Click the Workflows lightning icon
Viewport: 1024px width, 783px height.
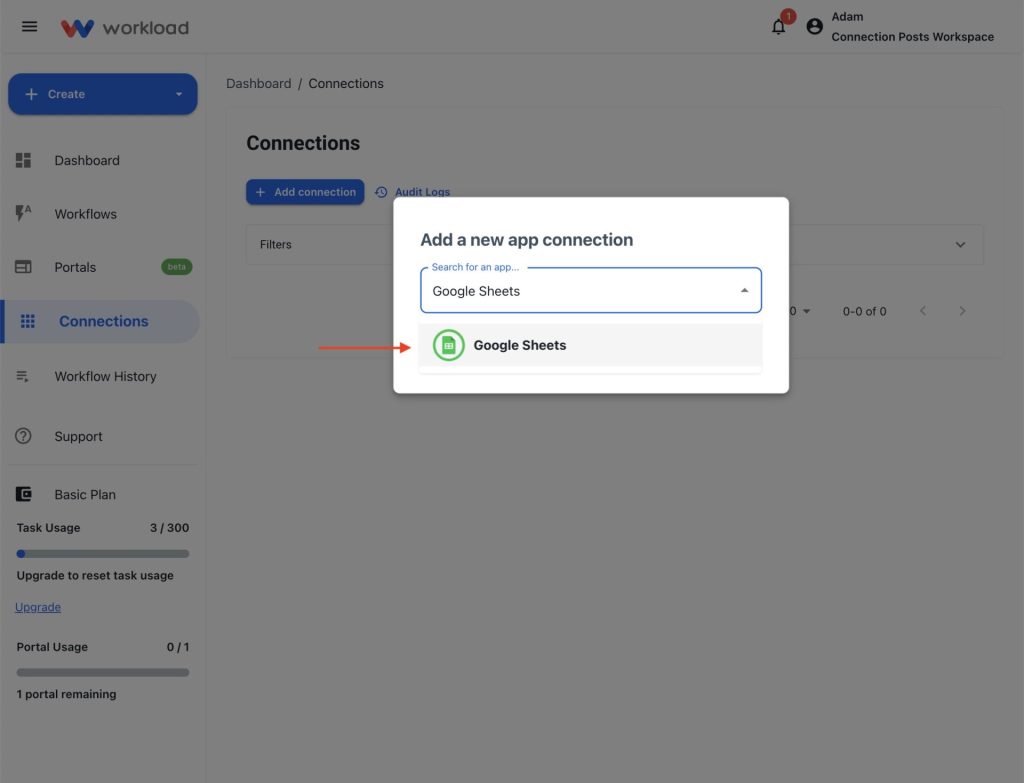click(x=24, y=214)
